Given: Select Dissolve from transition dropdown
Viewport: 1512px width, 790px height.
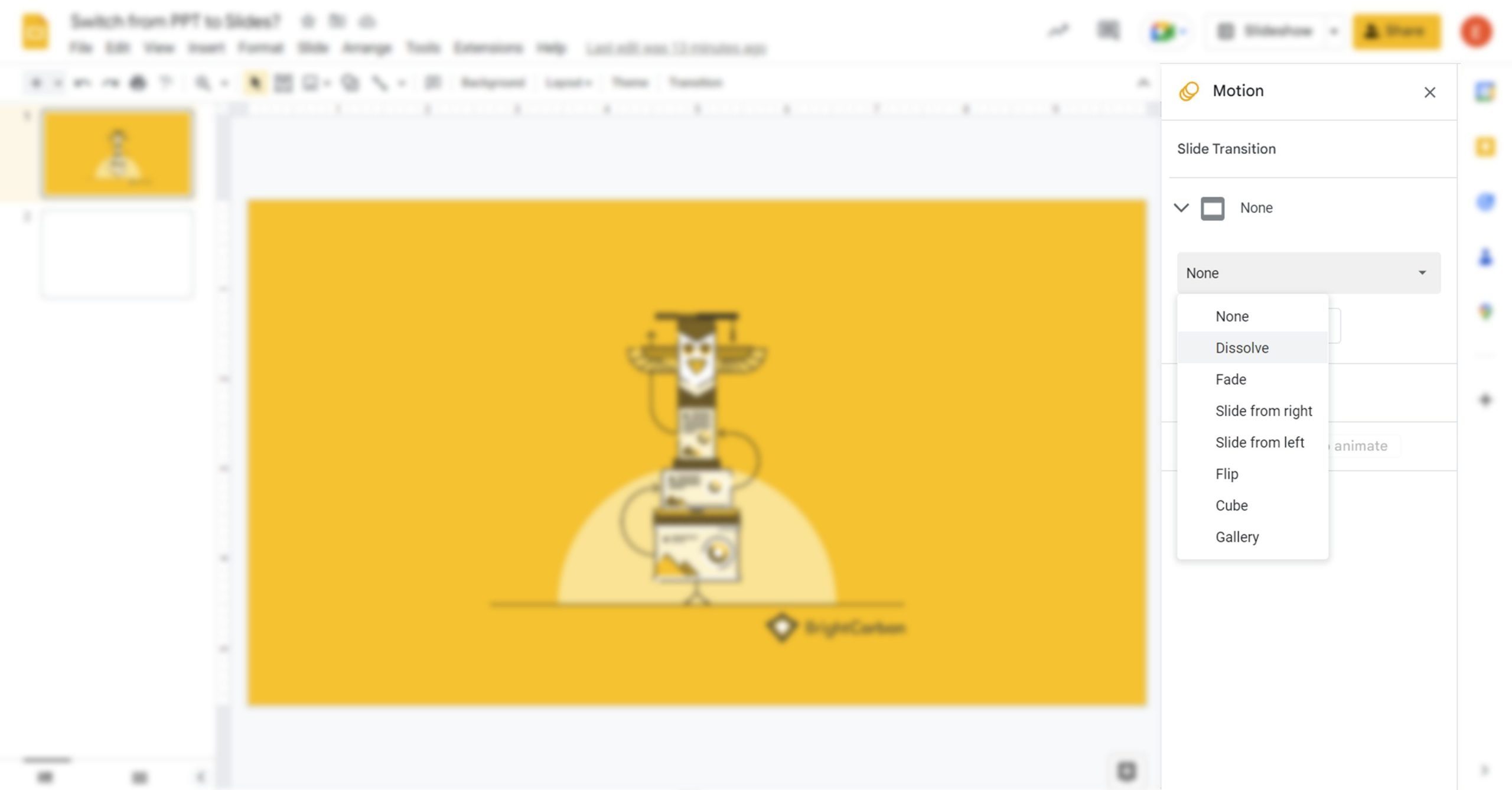Looking at the screenshot, I should coord(1242,347).
